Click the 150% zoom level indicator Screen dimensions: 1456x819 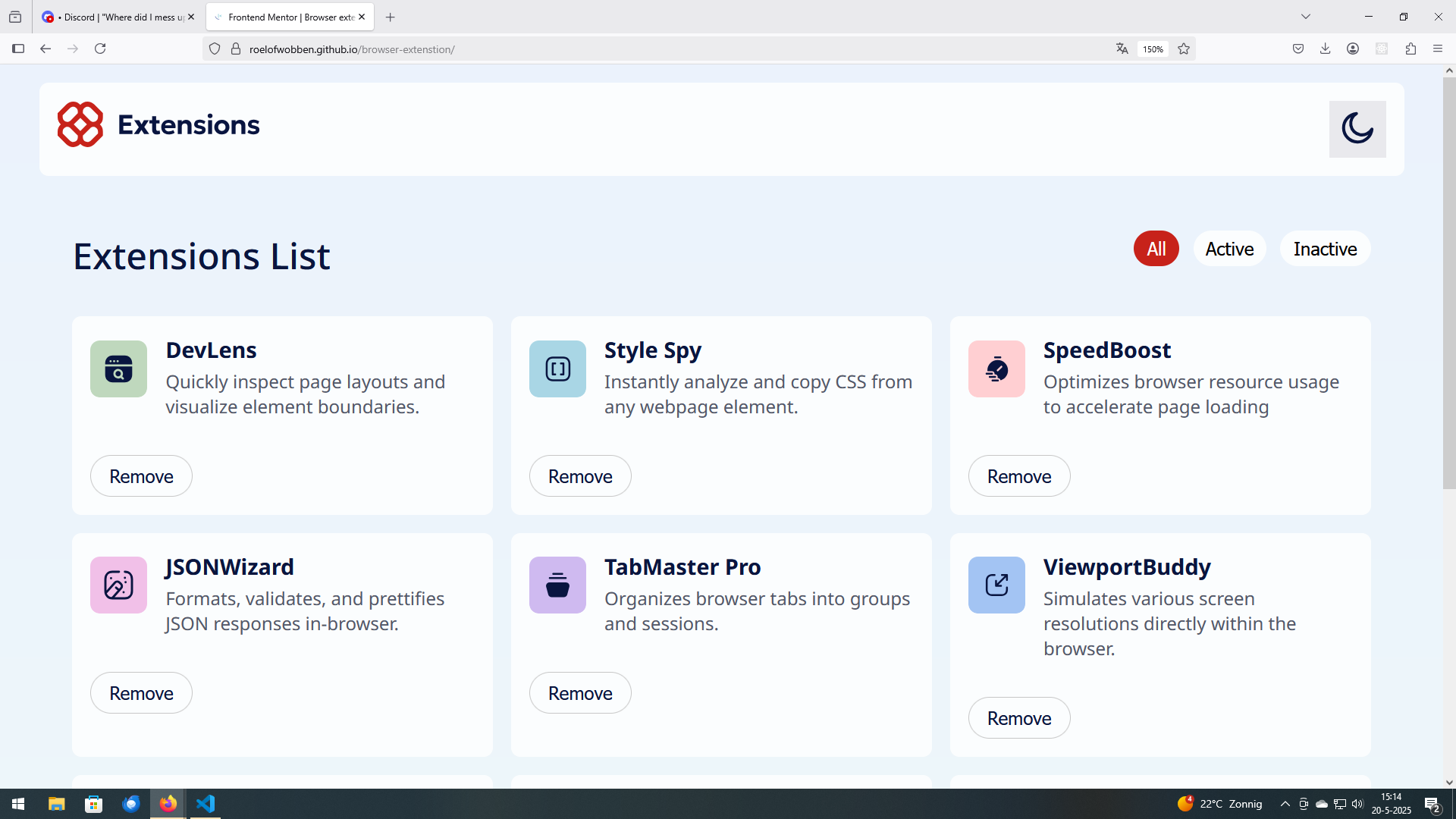coord(1153,49)
